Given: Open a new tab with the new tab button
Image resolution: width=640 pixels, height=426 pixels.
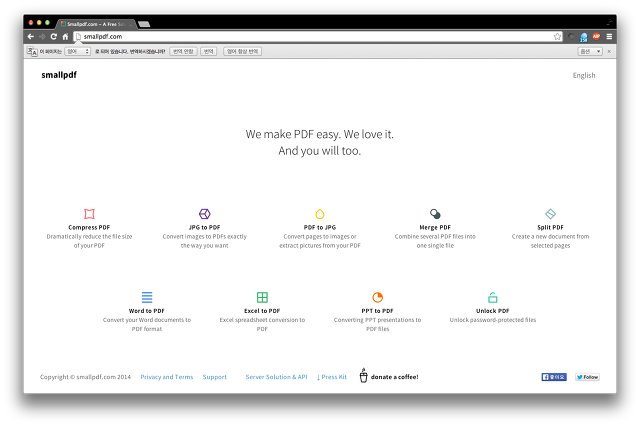Looking at the screenshot, I should click(144, 24).
